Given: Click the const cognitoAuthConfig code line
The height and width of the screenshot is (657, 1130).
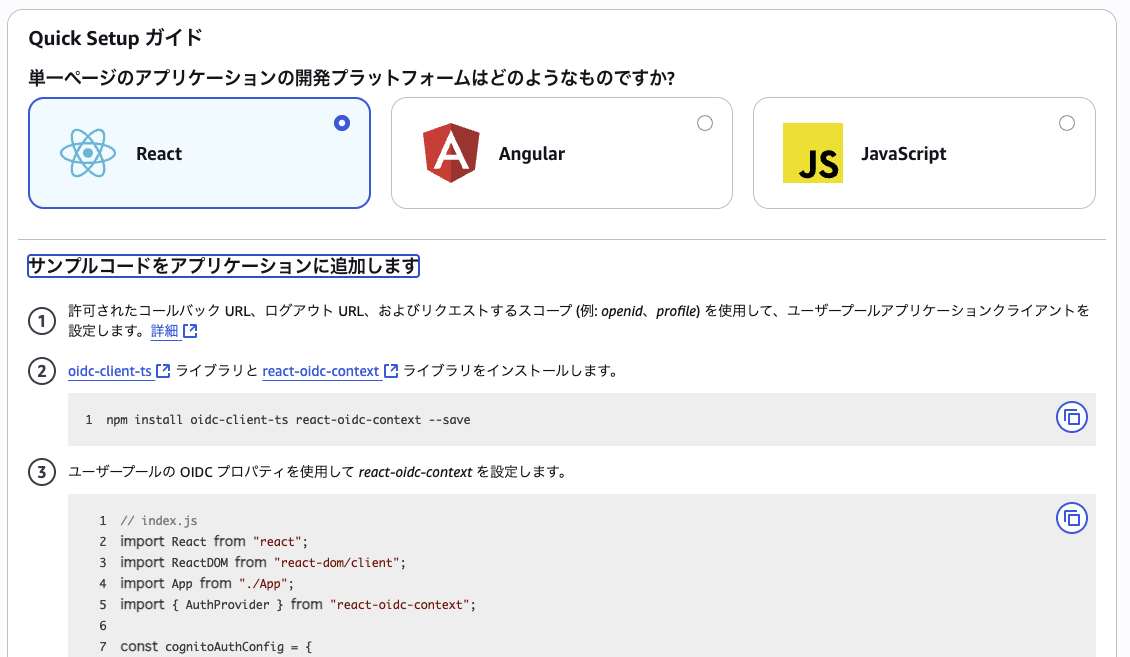Looking at the screenshot, I should (216, 646).
